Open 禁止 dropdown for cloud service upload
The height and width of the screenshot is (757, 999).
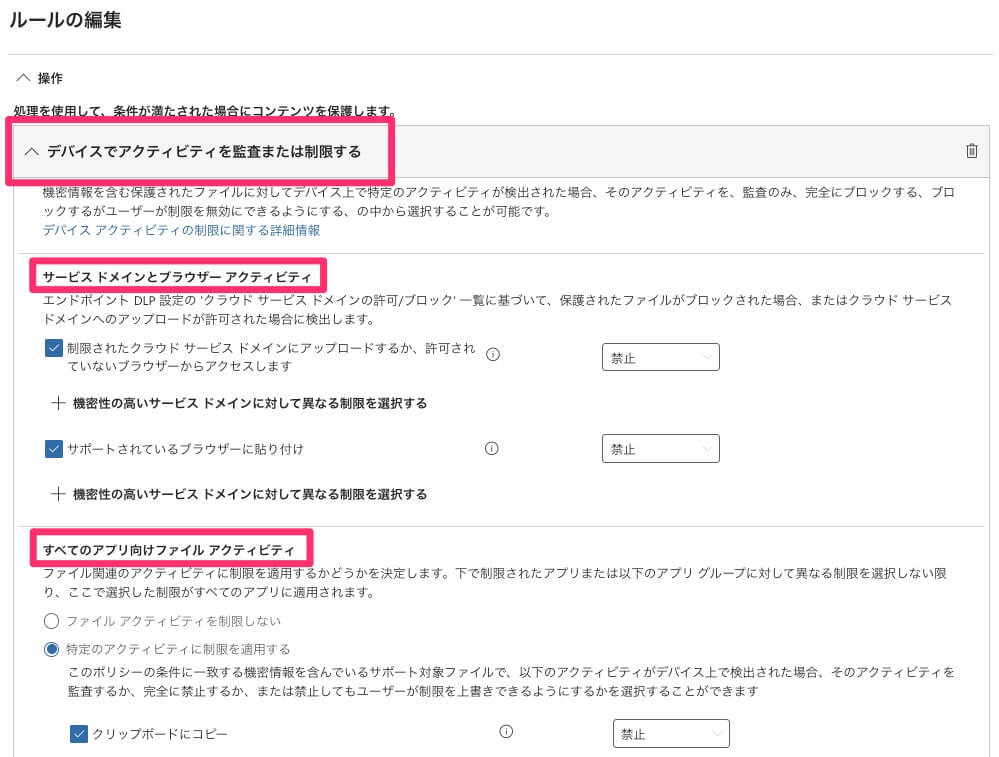click(x=661, y=357)
